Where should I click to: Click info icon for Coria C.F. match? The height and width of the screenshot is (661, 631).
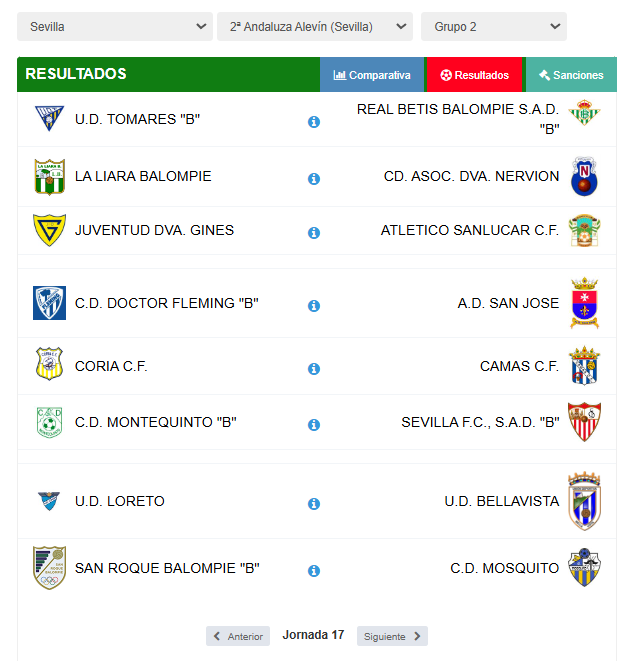314,369
